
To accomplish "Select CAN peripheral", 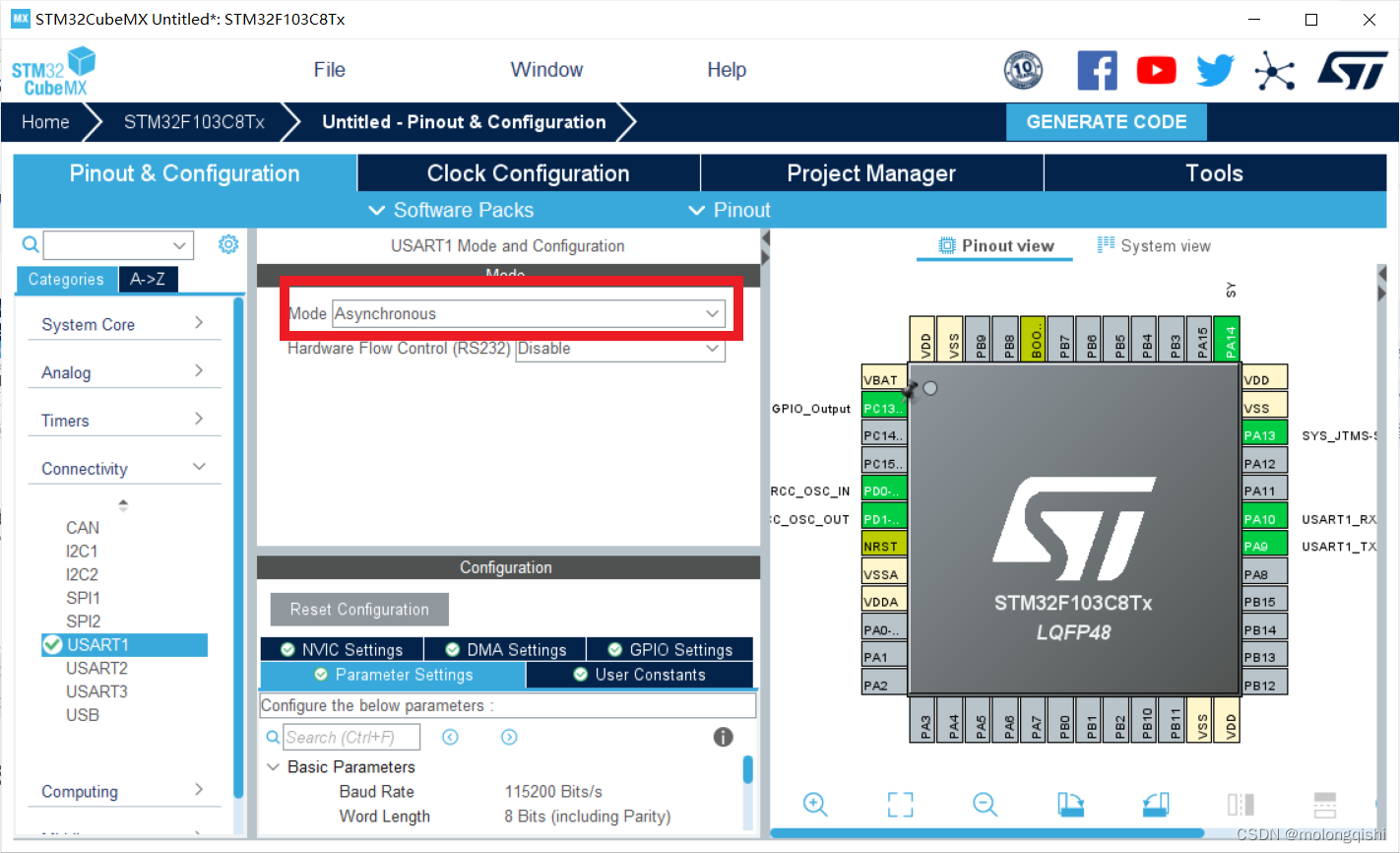I will 83,527.
